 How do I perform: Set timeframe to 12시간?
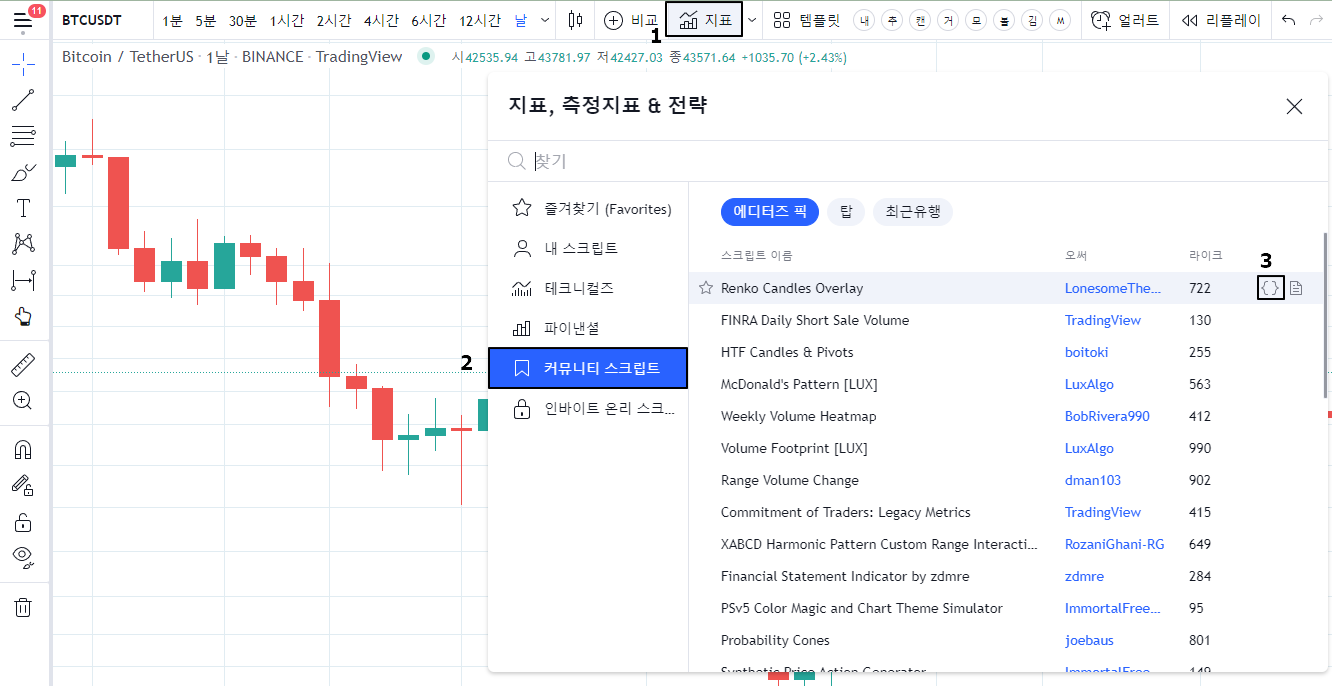point(481,20)
